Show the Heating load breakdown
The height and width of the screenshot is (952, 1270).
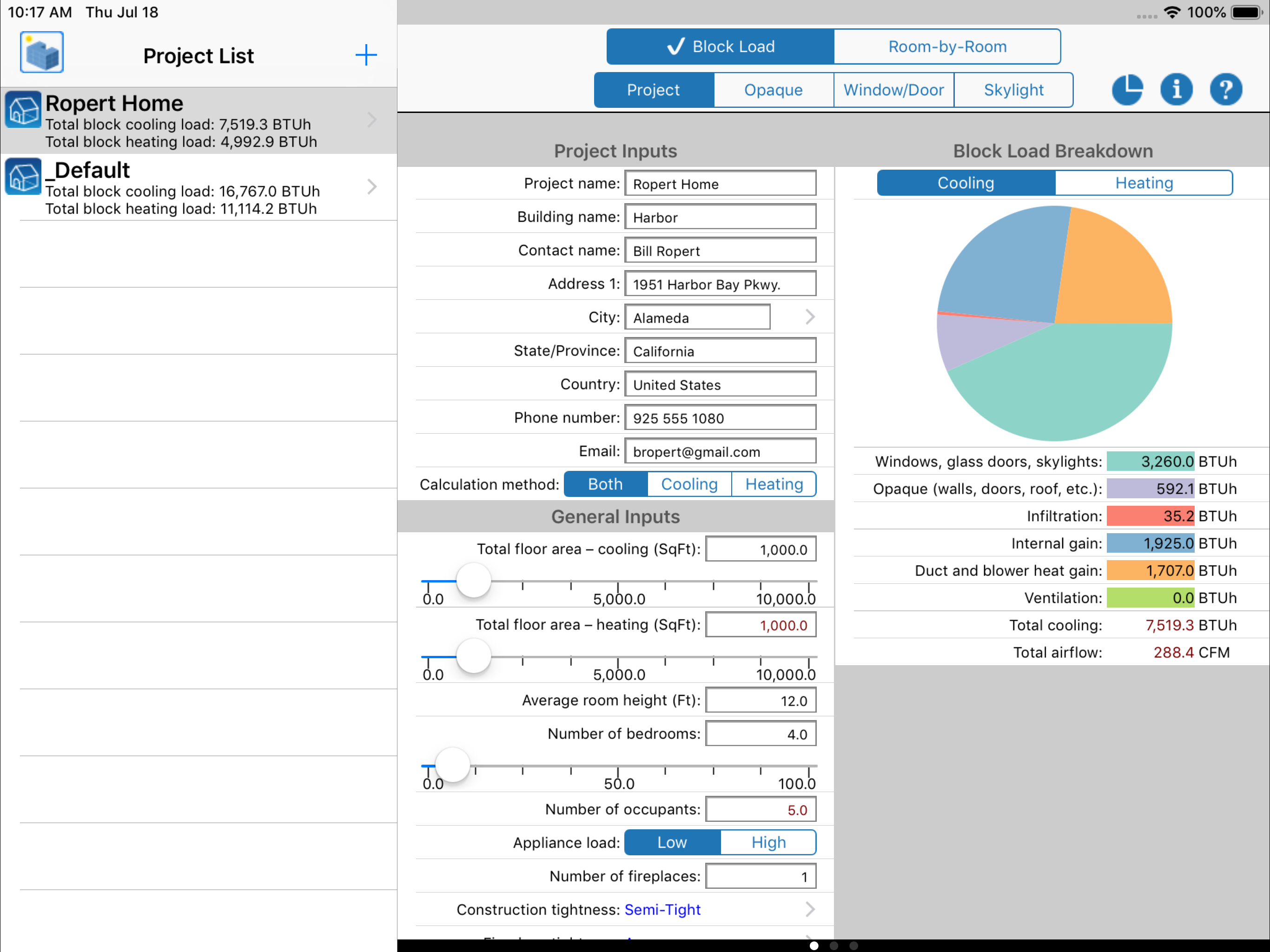click(x=1143, y=183)
